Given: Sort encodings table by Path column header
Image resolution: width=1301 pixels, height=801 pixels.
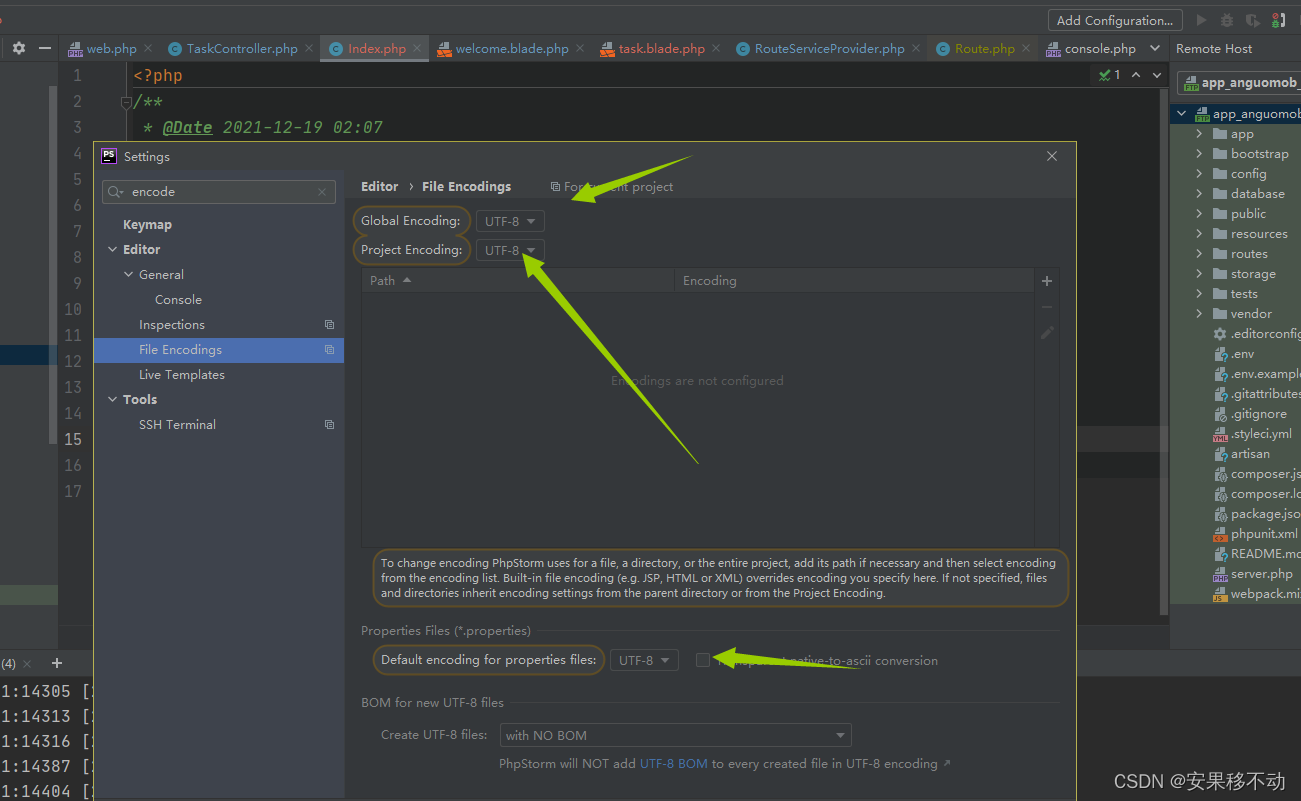Looking at the screenshot, I should 518,281.
